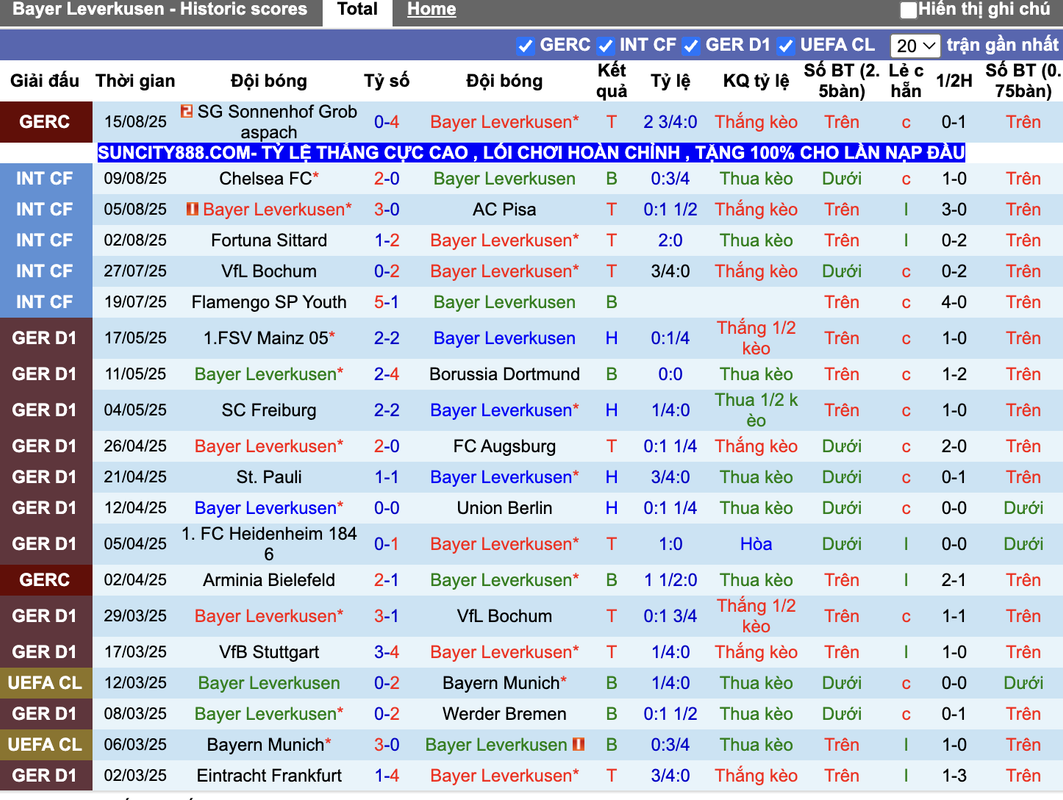
Task: Click the 1/2H column header
Action: point(954,81)
